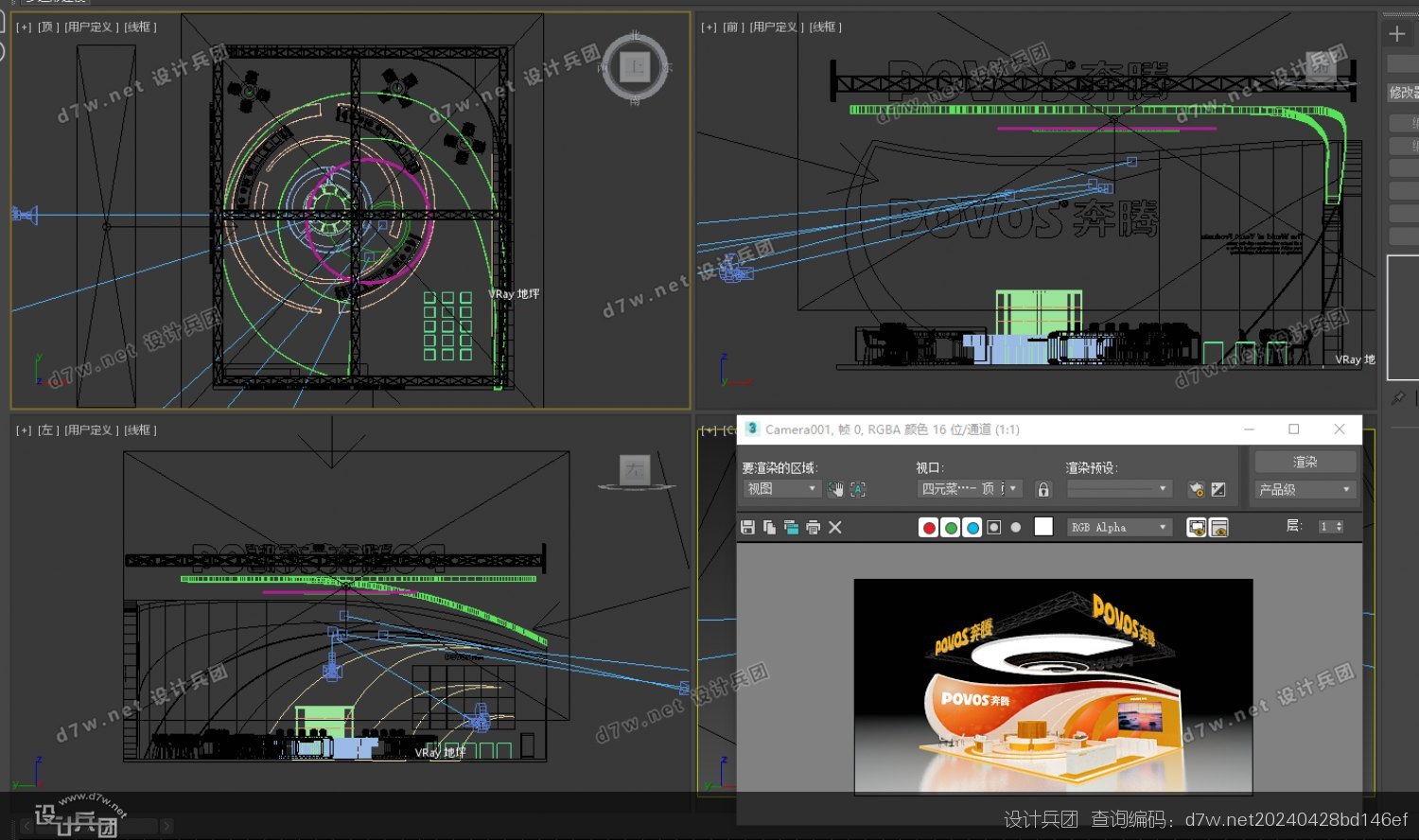Clear the rendered frame with X icon

click(835, 527)
